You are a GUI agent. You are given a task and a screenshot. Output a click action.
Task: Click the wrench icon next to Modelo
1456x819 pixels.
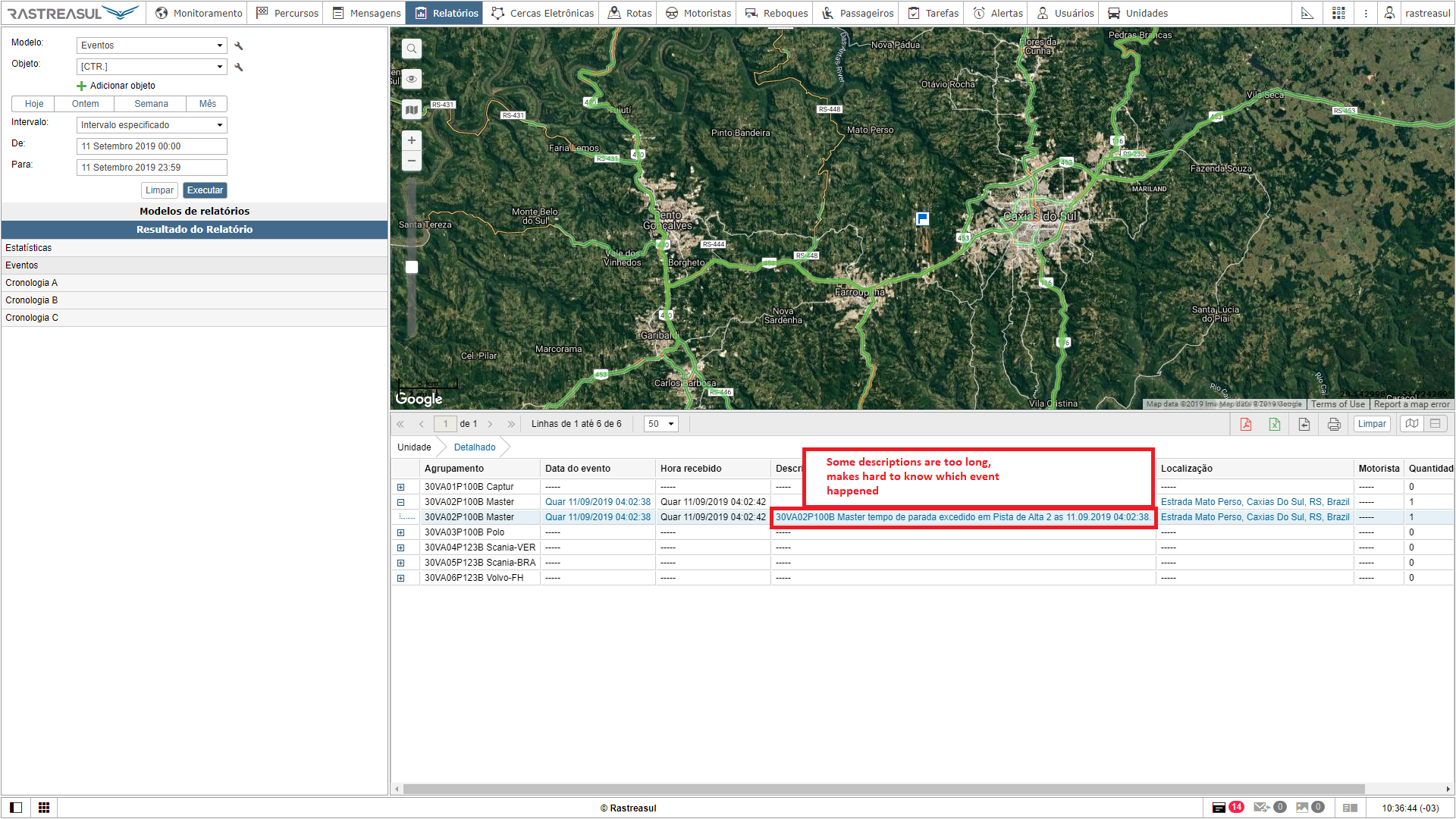239,45
